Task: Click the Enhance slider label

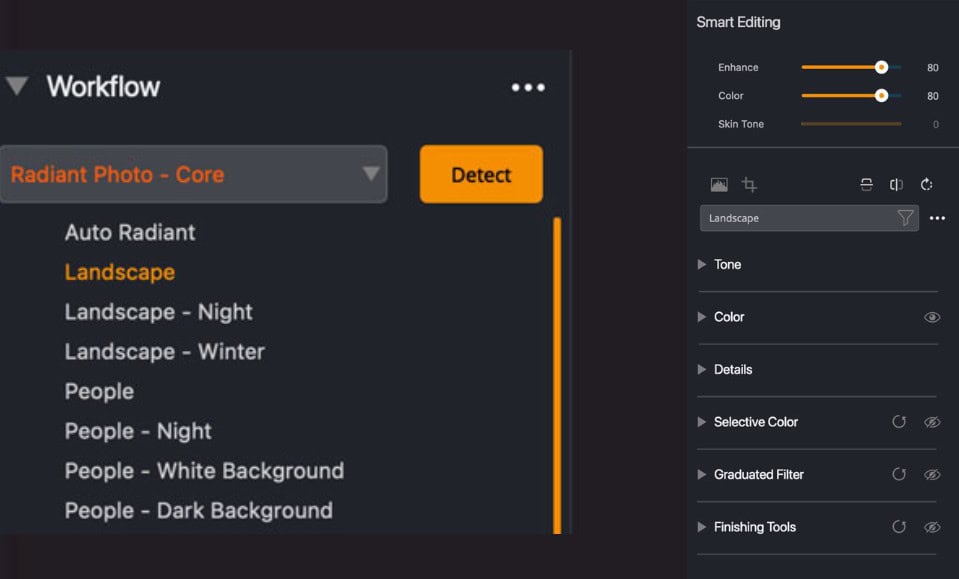Action: point(738,67)
